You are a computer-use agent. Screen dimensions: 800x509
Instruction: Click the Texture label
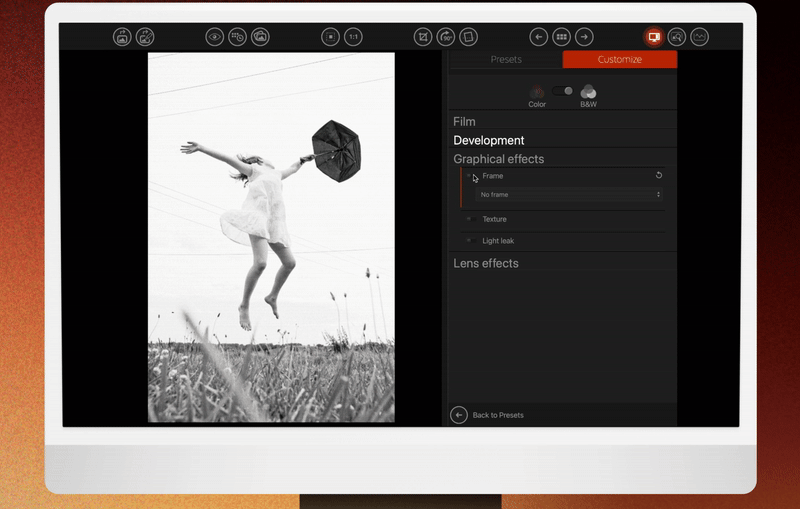click(494, 219)
